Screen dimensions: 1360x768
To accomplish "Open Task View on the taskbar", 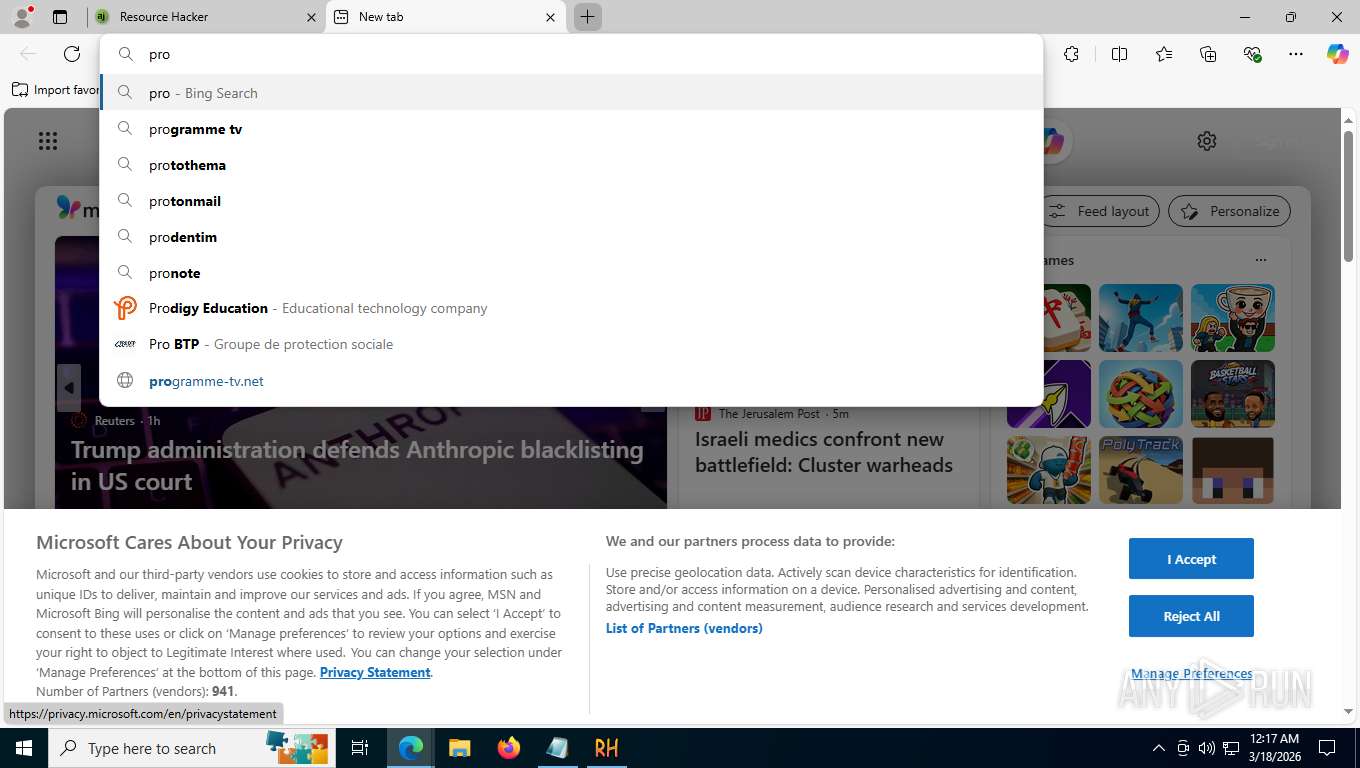I will click(360, 747).
